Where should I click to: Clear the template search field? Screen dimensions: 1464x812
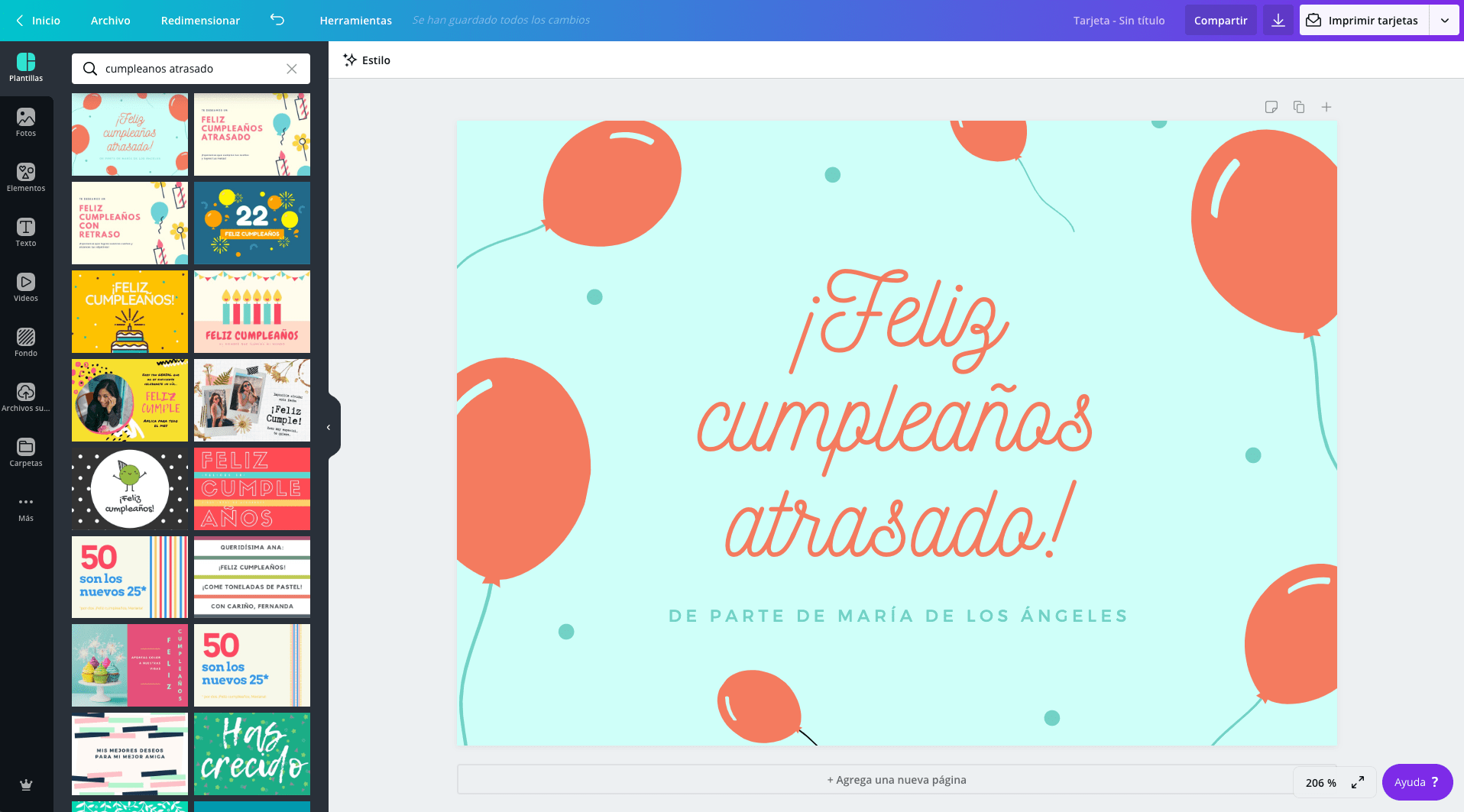click(x=292, y=69)
